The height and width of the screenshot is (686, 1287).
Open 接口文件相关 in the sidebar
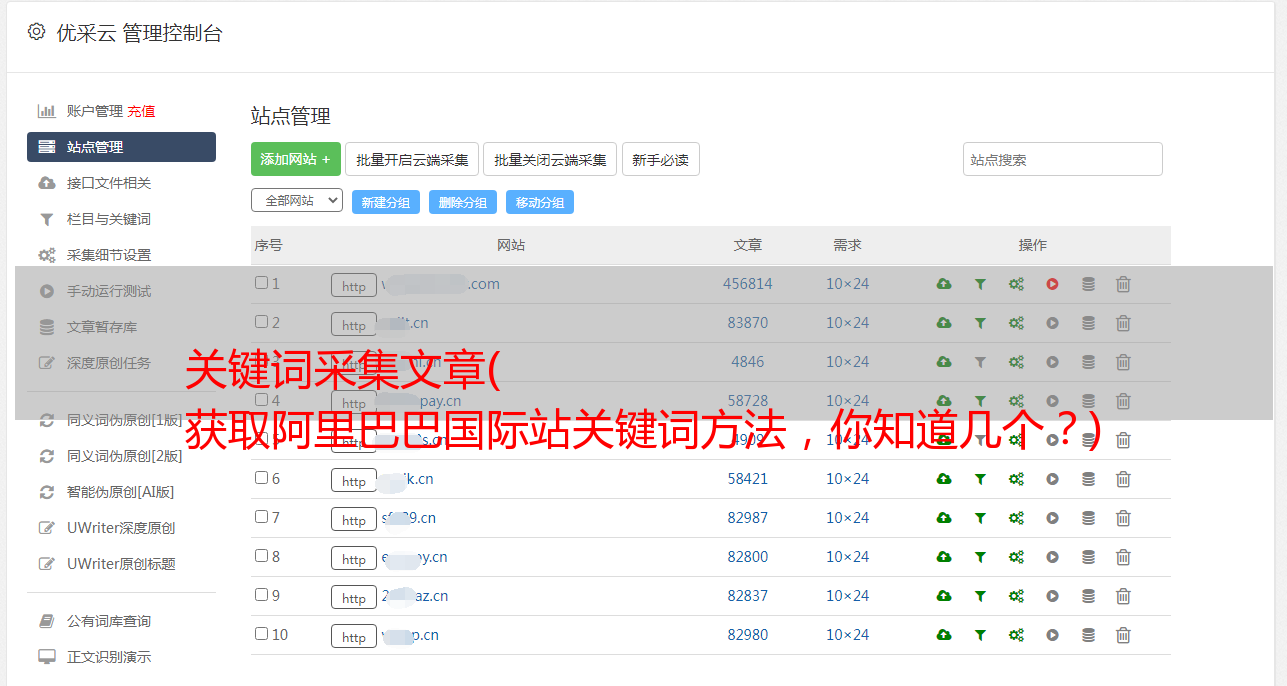tap(108, 183)
